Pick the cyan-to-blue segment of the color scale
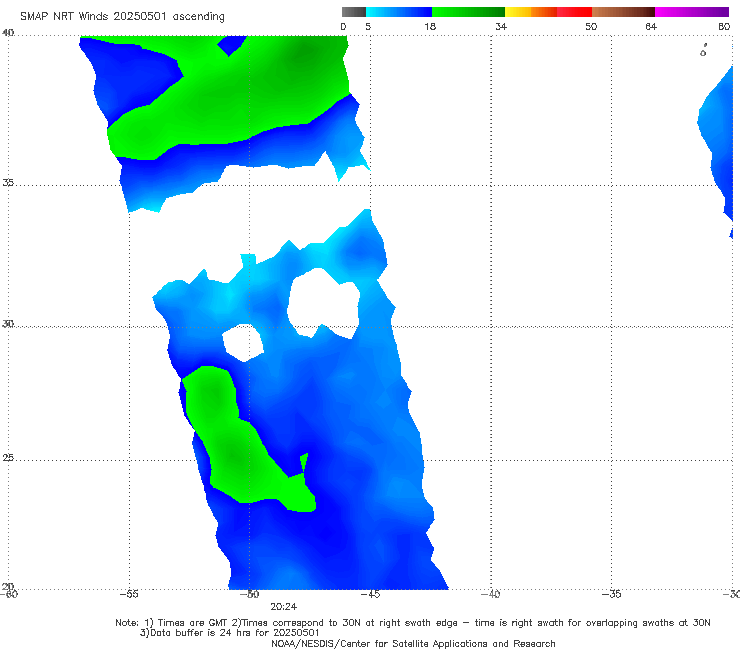The image size is (740, 650). (399, 12)
